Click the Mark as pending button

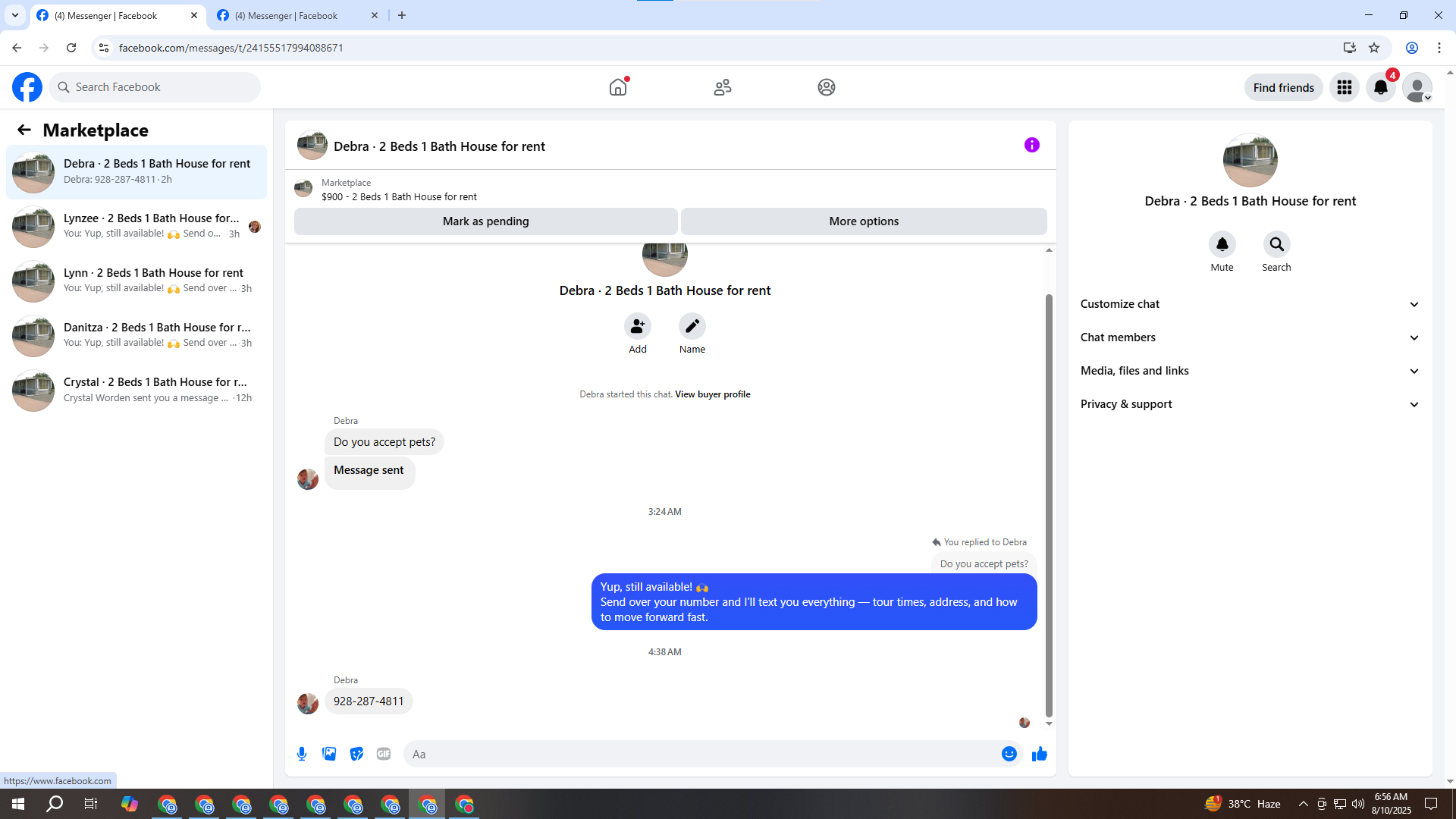[x=485, y=221]
